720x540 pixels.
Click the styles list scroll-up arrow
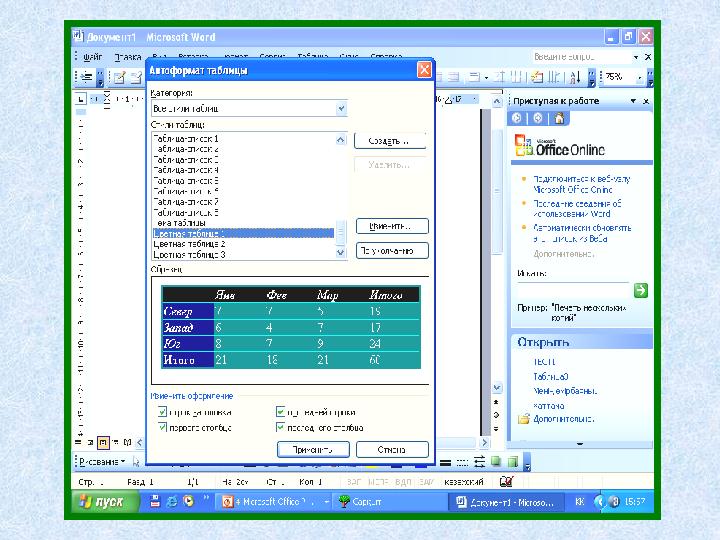(341, 140)
